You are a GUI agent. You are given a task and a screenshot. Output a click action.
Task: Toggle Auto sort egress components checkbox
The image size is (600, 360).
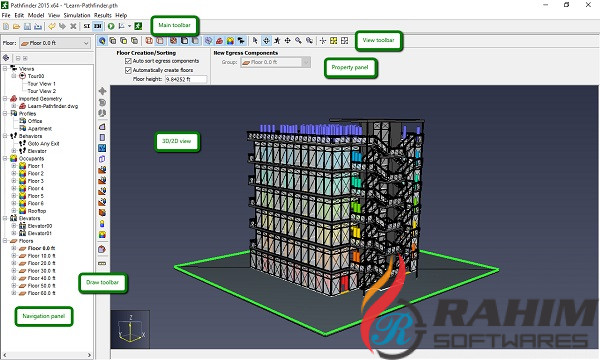pyautogui.click(x=128, y=61)
